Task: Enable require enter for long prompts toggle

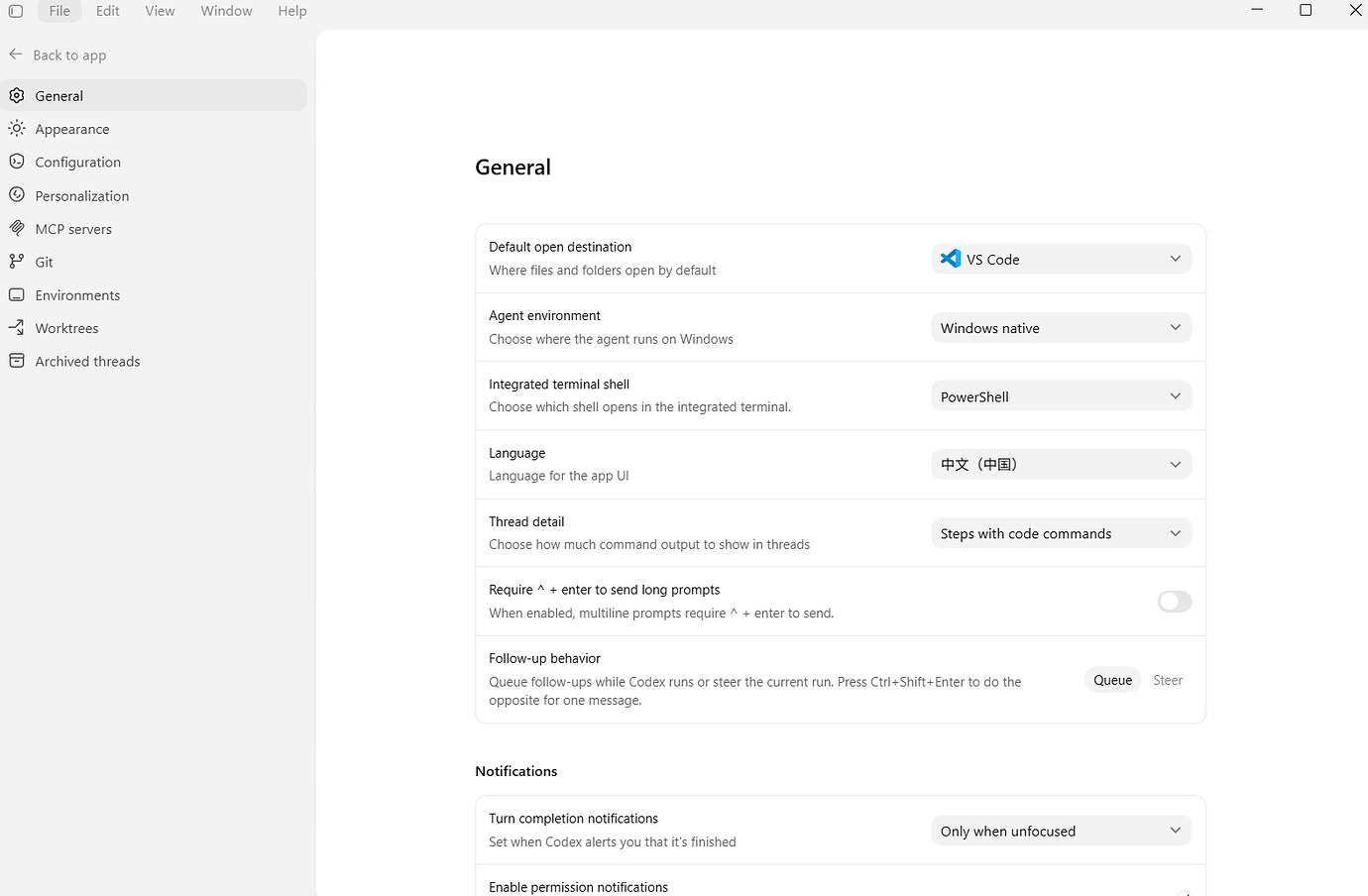Action: 1175,602
